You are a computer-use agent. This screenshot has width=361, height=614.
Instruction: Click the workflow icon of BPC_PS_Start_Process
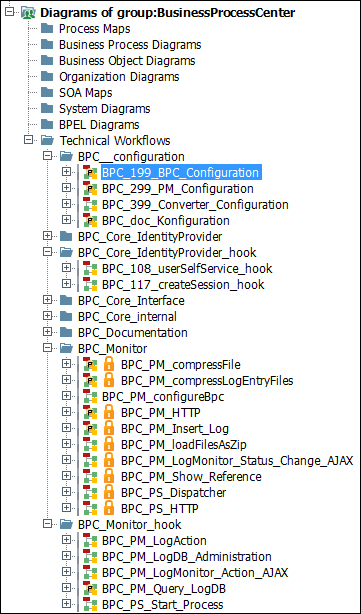[90, 604]
